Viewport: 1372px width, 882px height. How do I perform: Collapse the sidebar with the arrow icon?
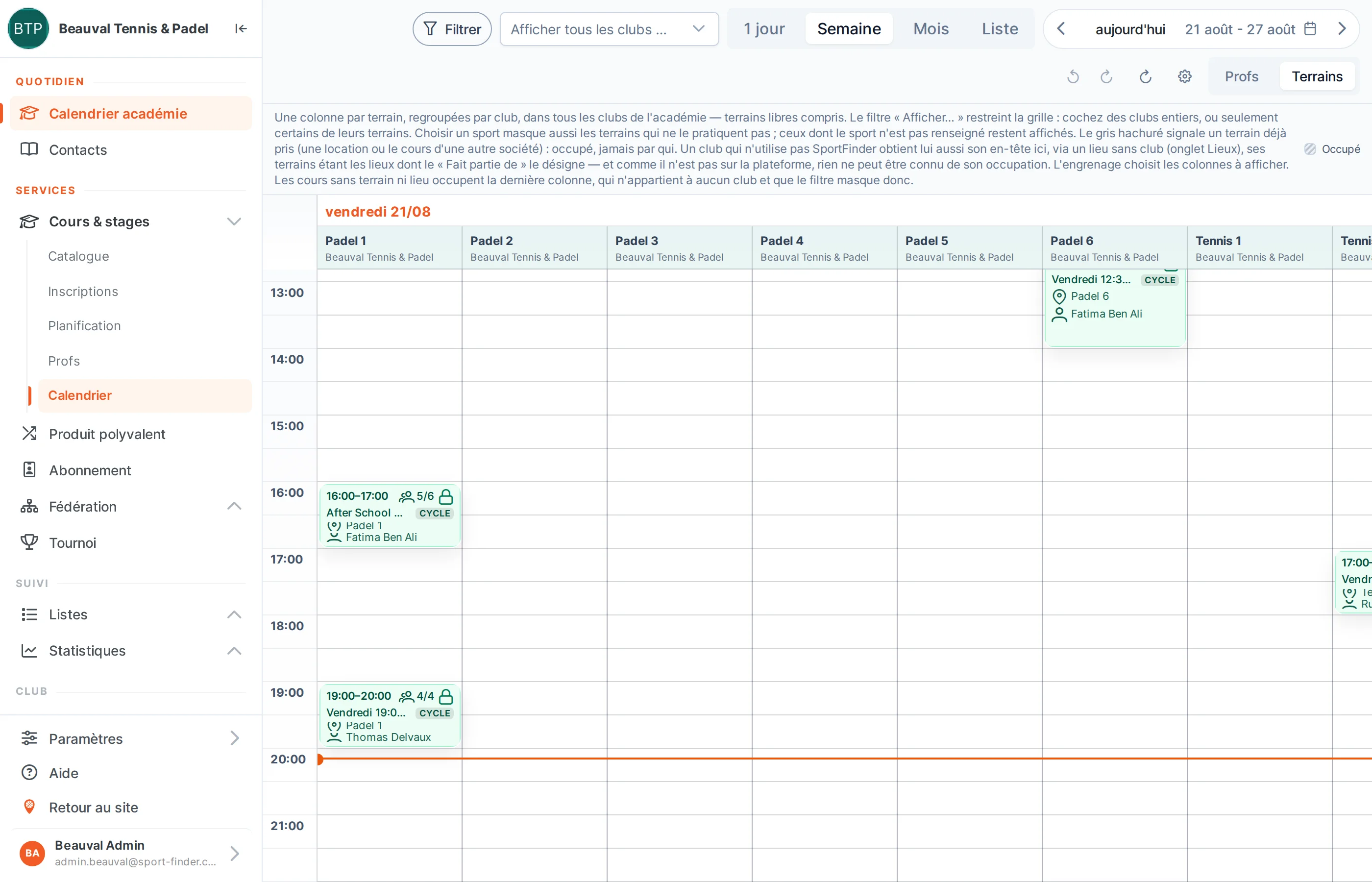pyautogui.click(x=241, y=28)
